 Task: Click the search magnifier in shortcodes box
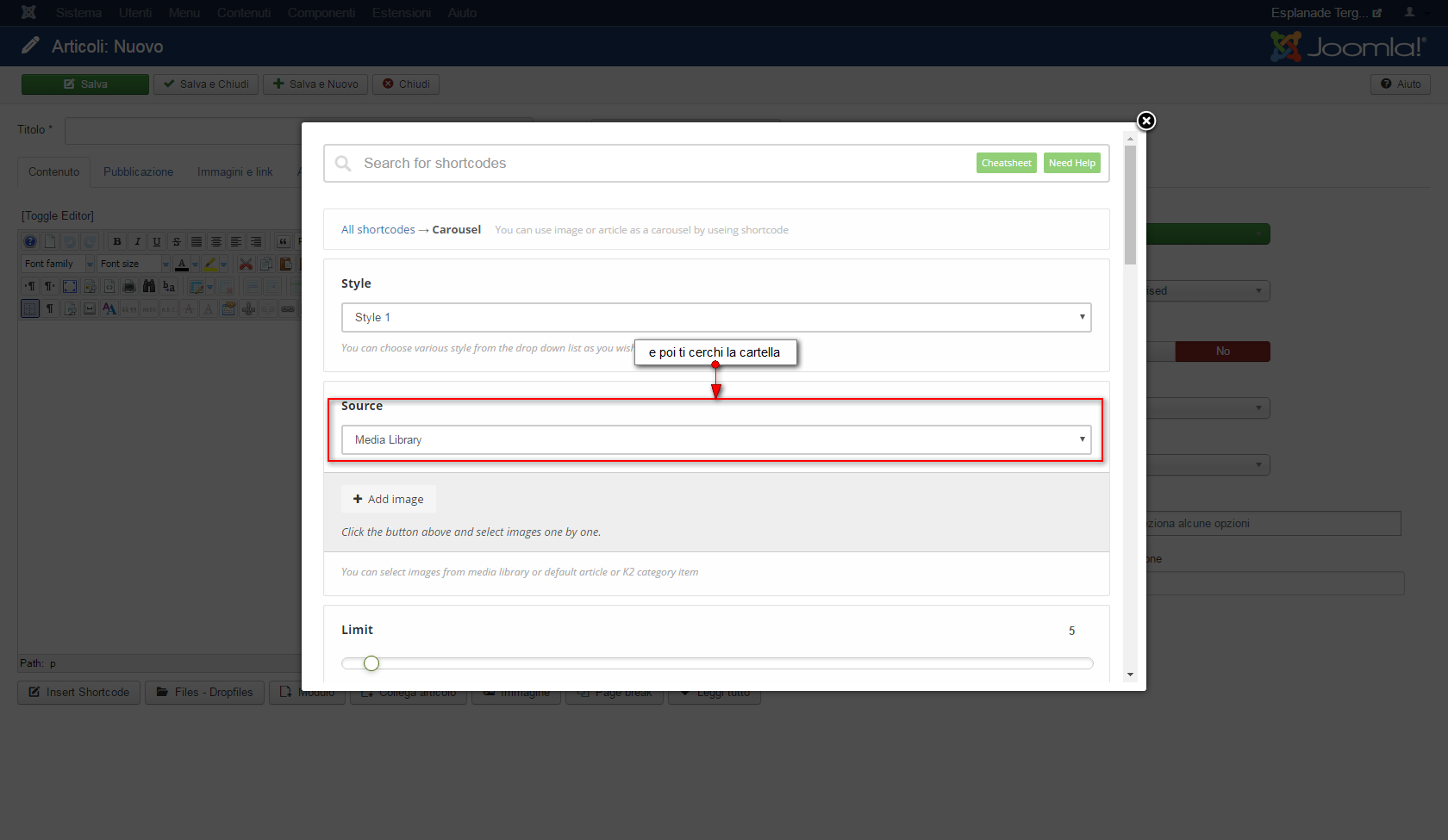tap(343, 164)
